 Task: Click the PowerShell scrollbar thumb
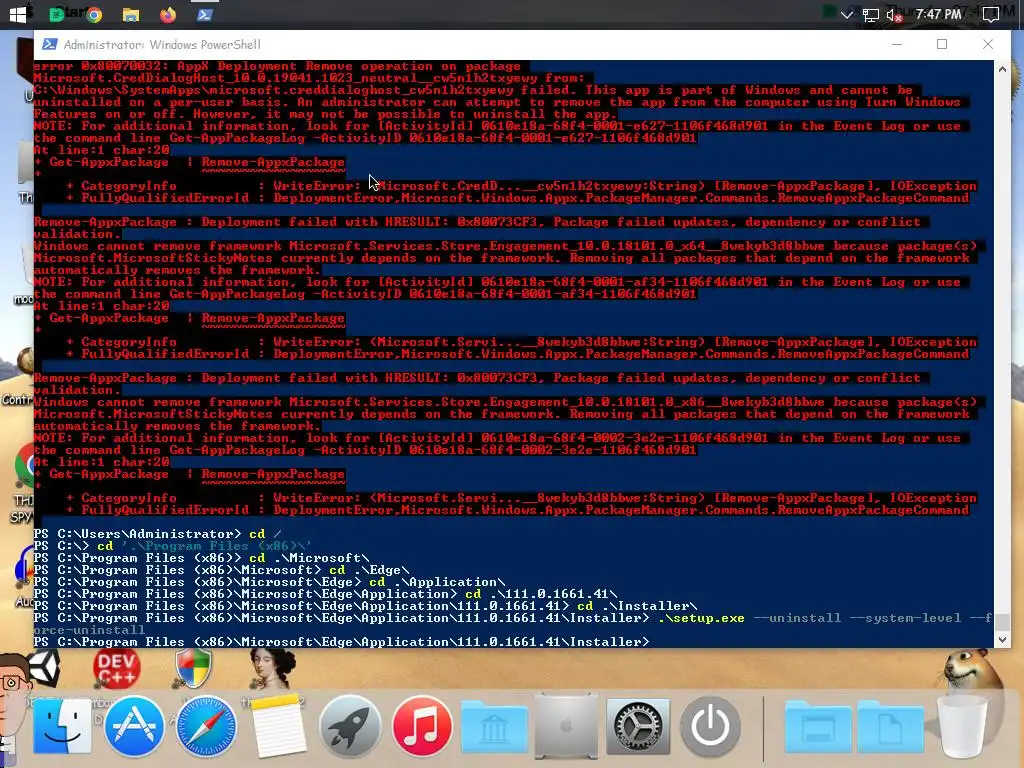[x=1002, y=622]
